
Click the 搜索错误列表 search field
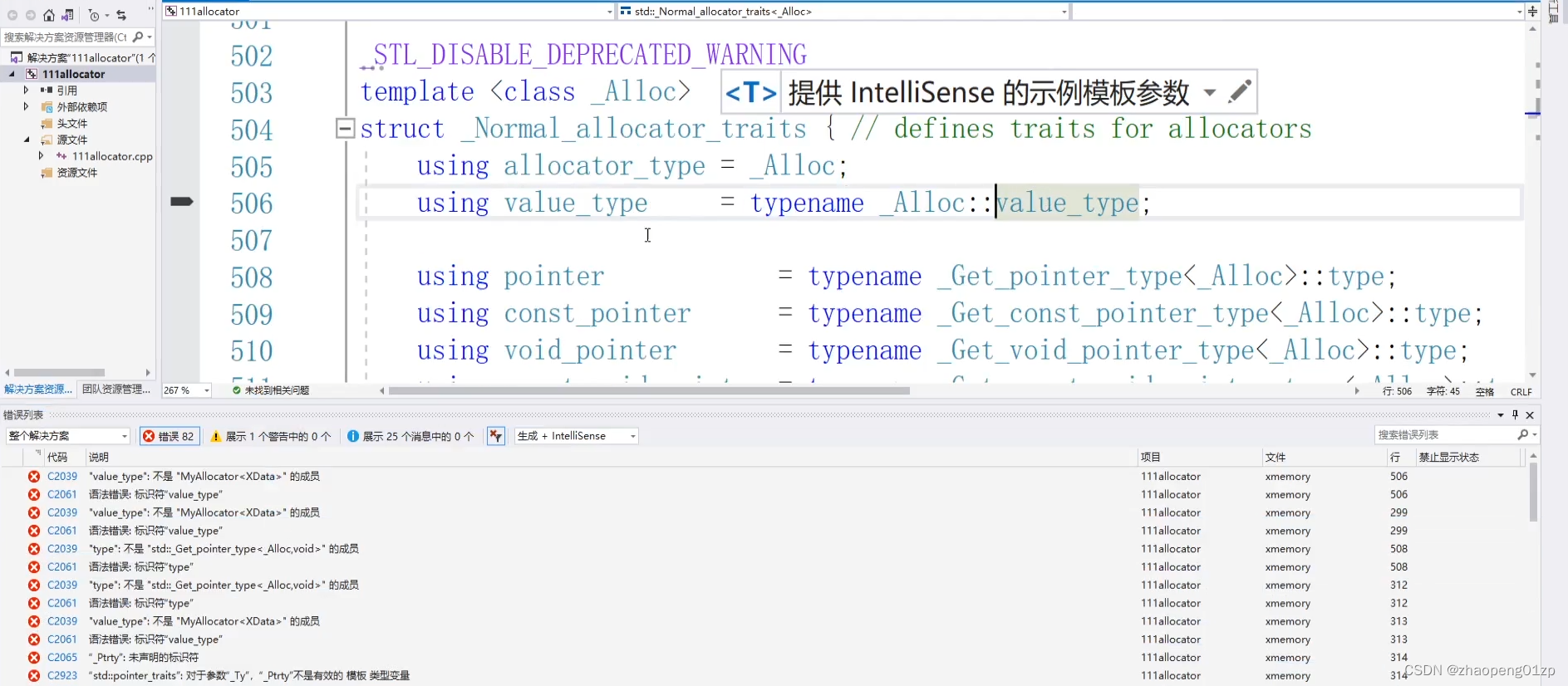pyautogui.click(x=1444, y=434)
